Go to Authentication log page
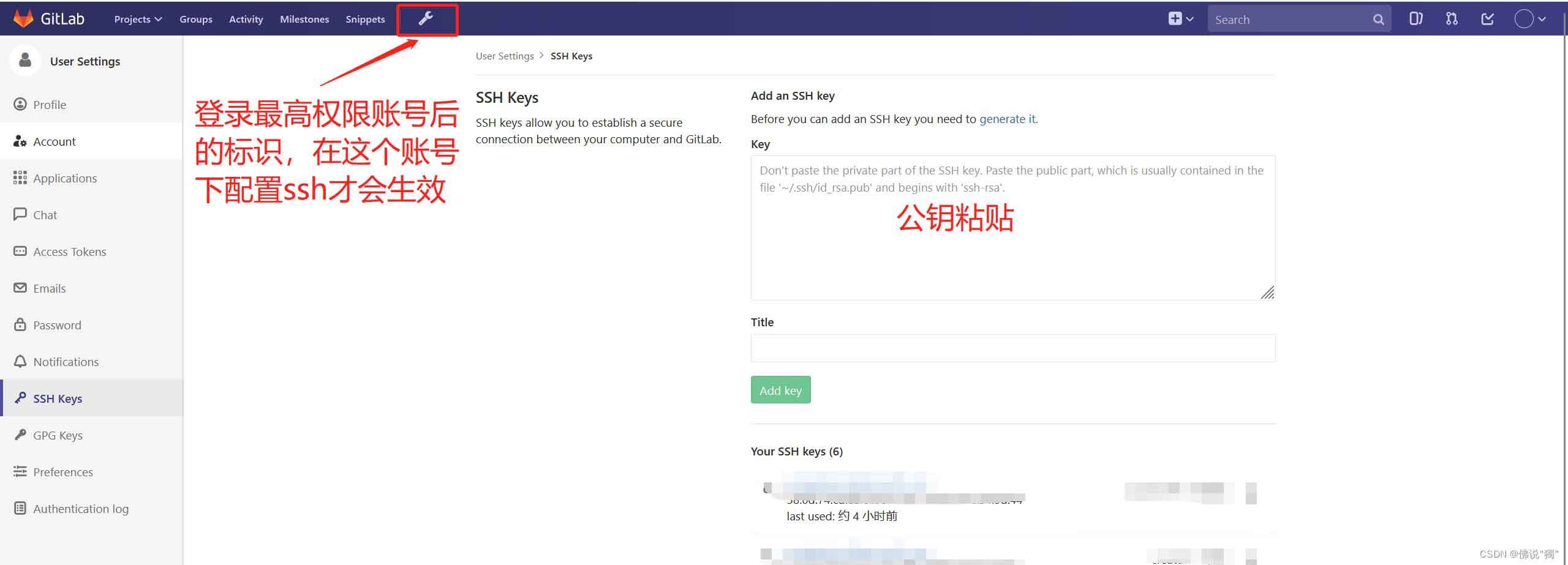 point(92,508)
